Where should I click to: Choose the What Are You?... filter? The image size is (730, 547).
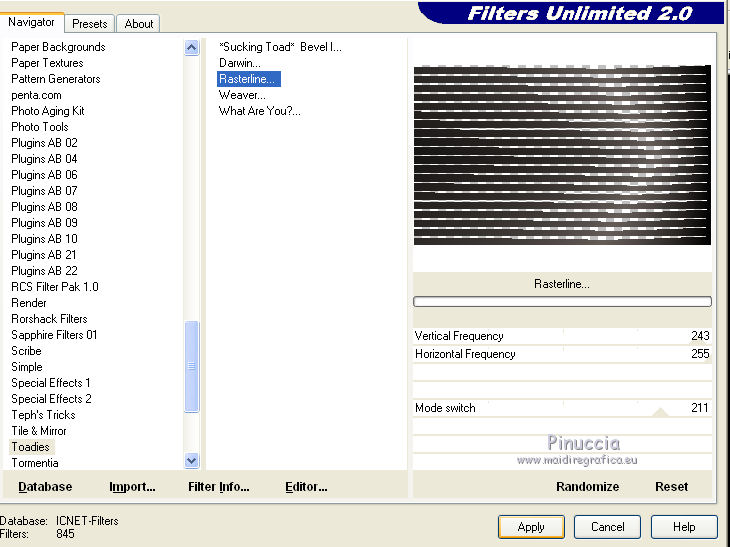[260, 111]
